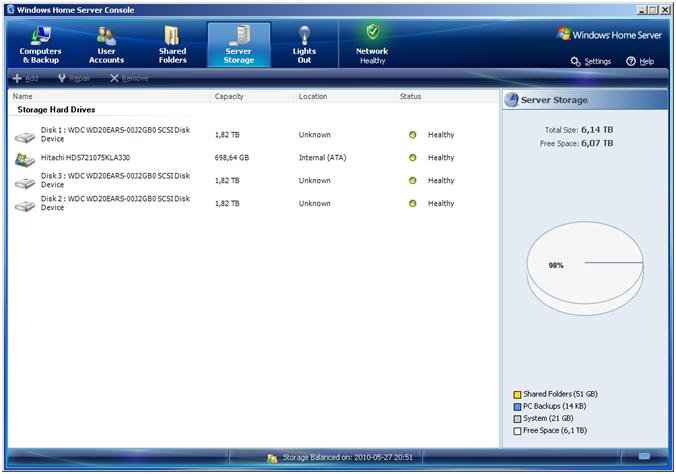Click the 698,64 GB capacity value
Screen dimensions: 676x474
[232, 157]
